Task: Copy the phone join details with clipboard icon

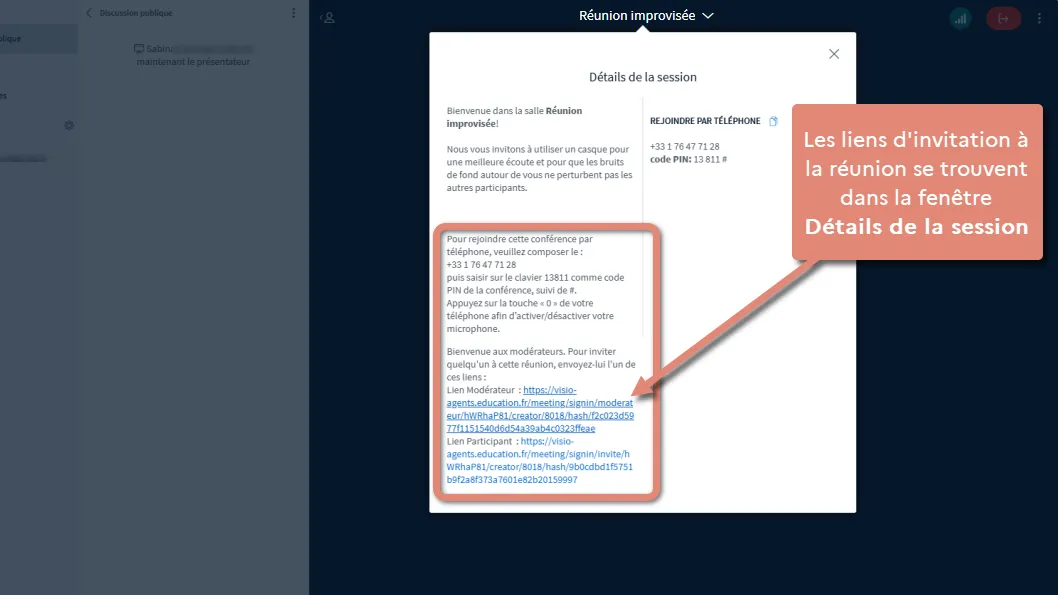Action: click(x=773, y=121)
